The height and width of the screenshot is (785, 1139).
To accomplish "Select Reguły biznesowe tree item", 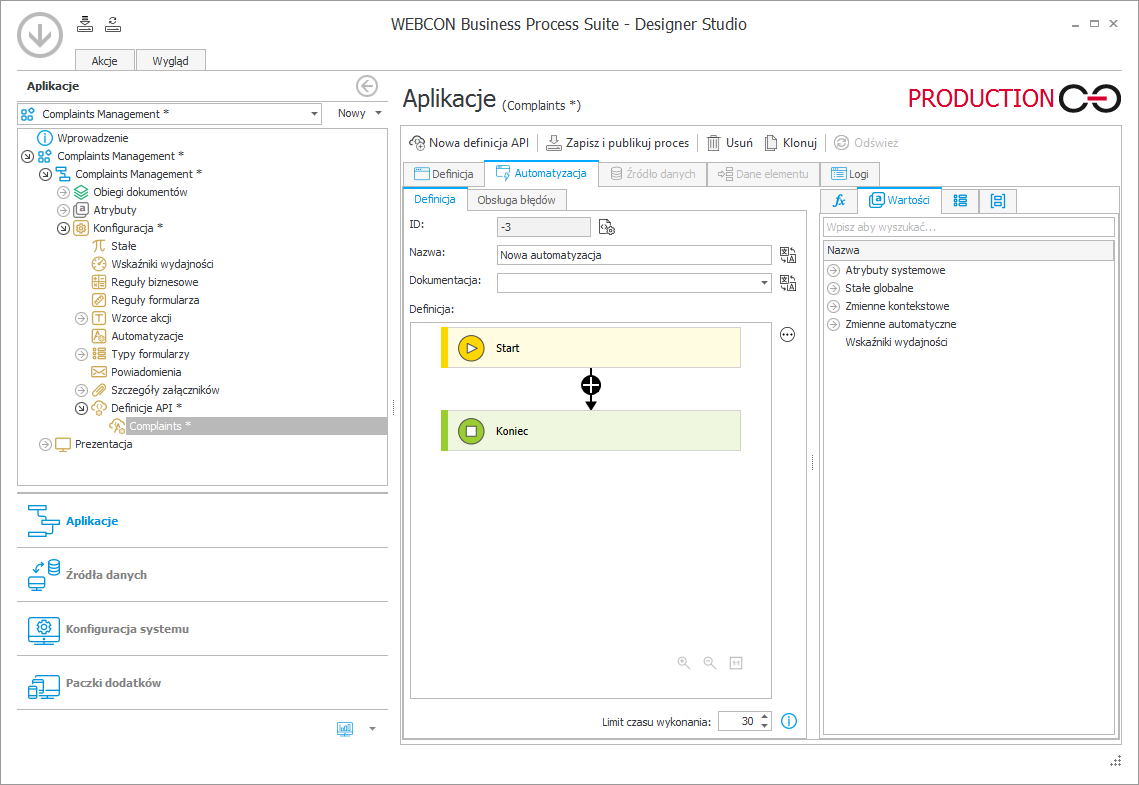I will point(154,282).
